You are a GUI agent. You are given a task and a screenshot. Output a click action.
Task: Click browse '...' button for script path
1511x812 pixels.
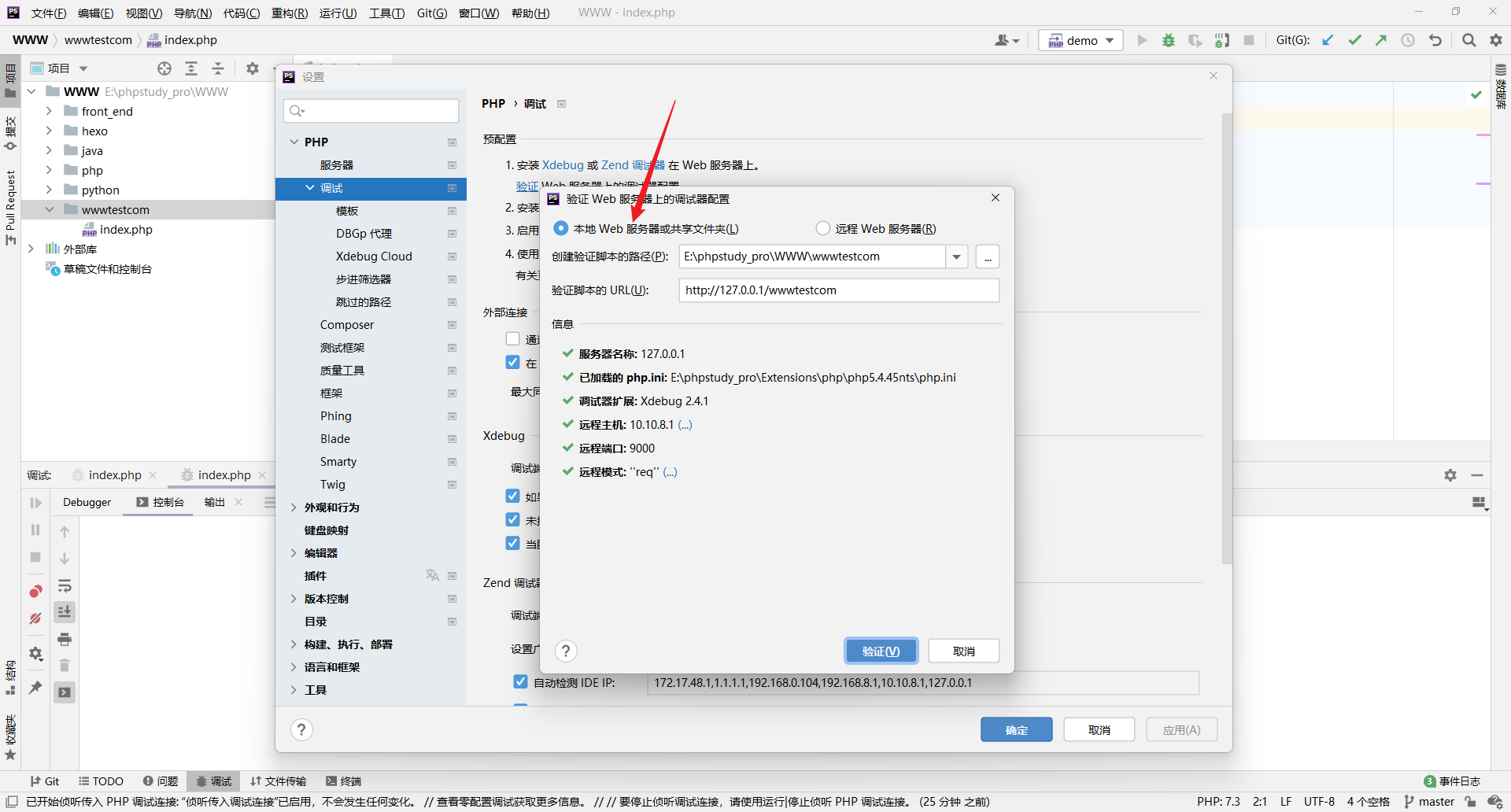pyautogui.click(x=988, y=257)
